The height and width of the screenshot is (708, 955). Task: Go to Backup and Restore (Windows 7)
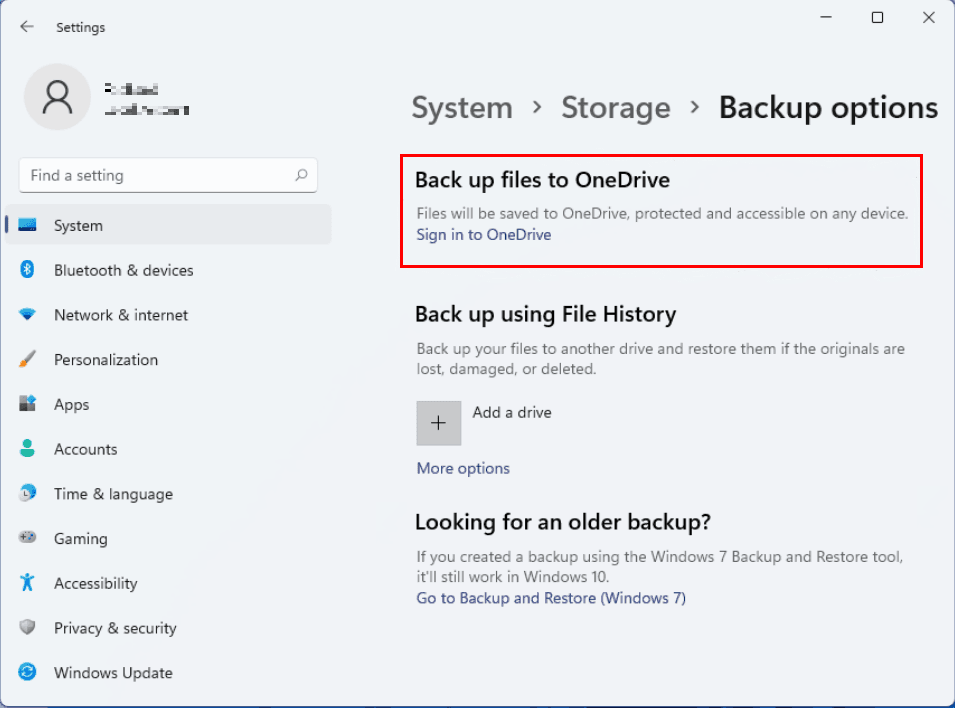click(551, 598)
